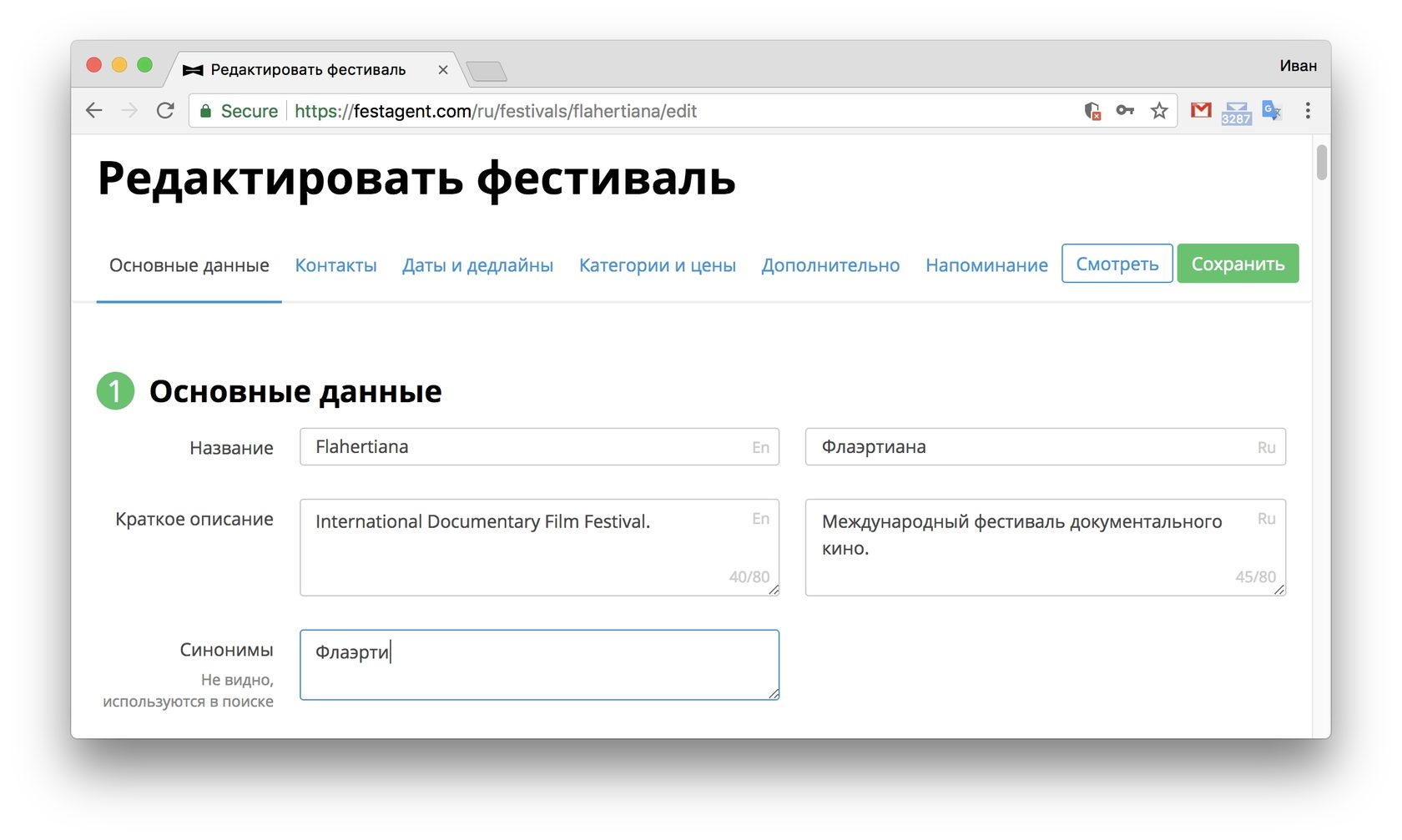Click the macOS green maximize window button

pyautogui.click(x=144, y=65)
